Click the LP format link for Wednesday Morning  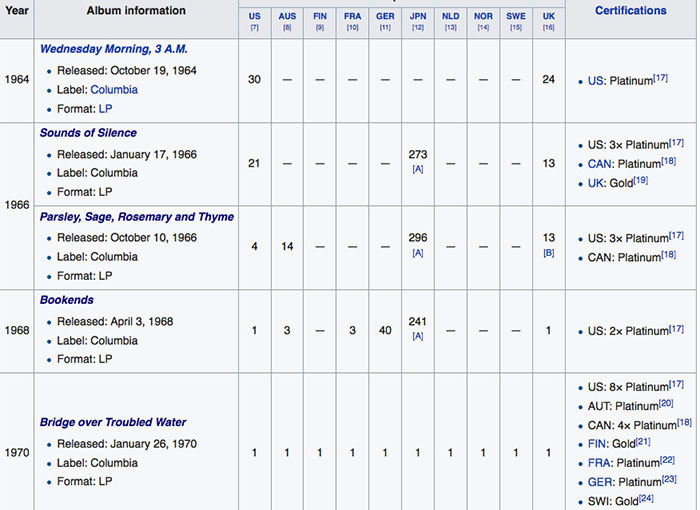coord(105,109)
